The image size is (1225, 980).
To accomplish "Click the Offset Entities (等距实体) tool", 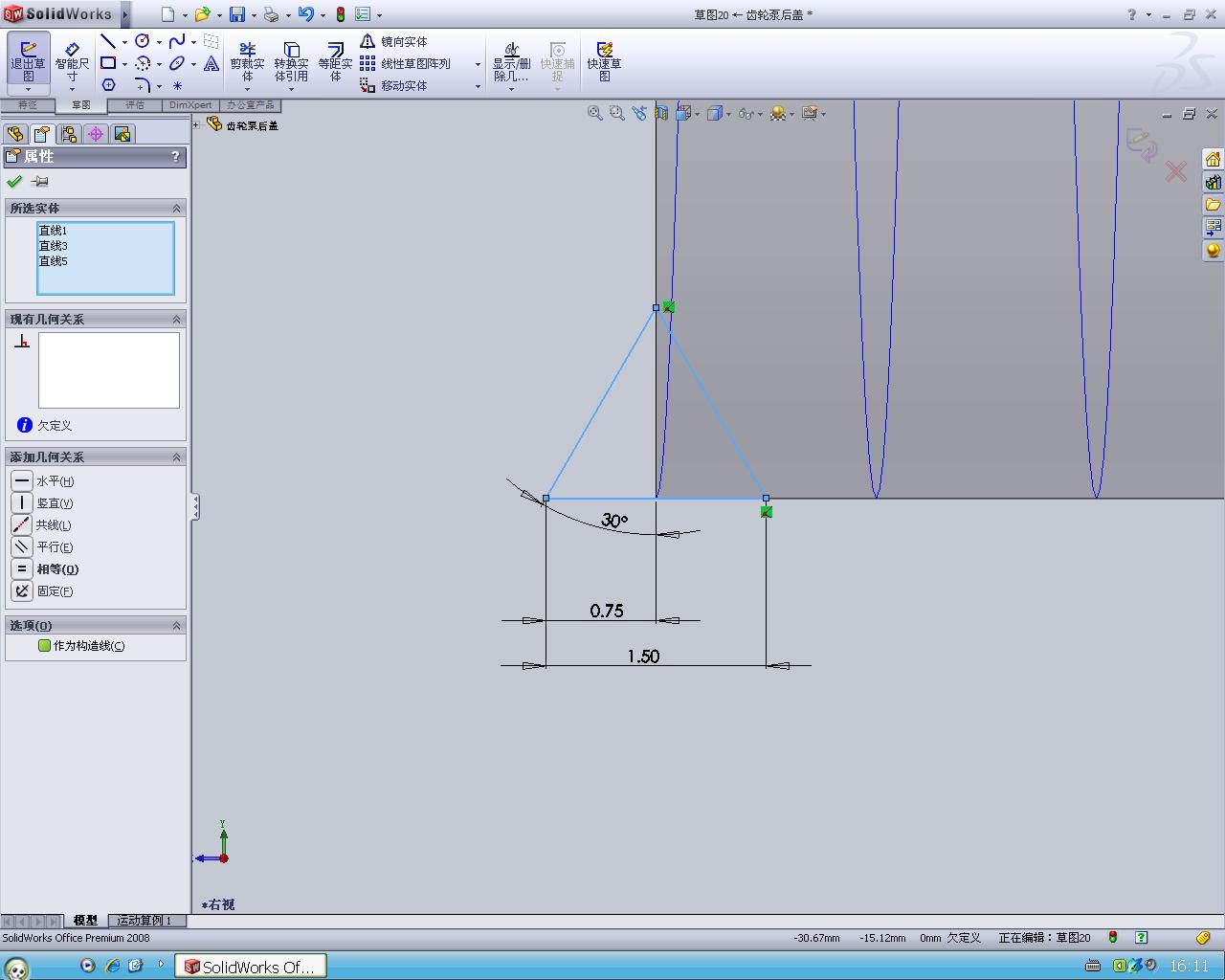I will click(x=335, y=62).
